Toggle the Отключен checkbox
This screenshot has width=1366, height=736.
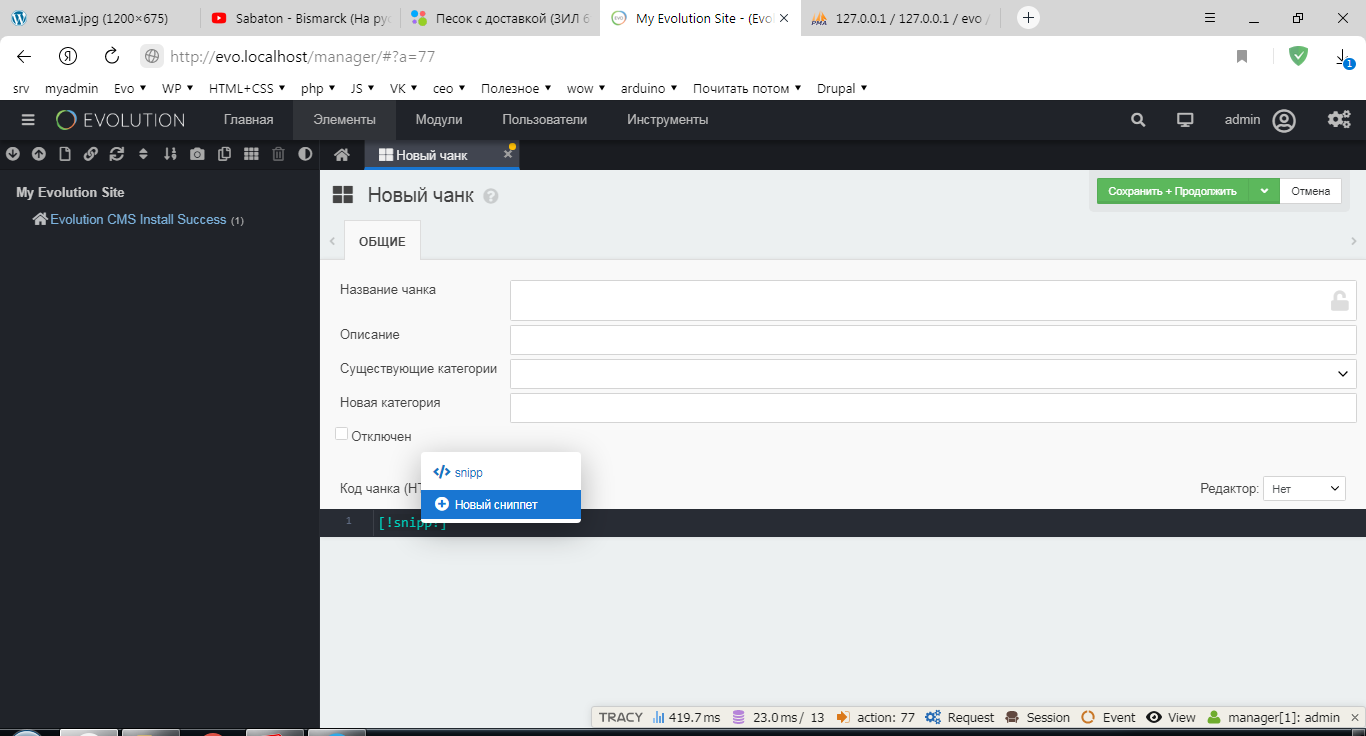[341, 434]
